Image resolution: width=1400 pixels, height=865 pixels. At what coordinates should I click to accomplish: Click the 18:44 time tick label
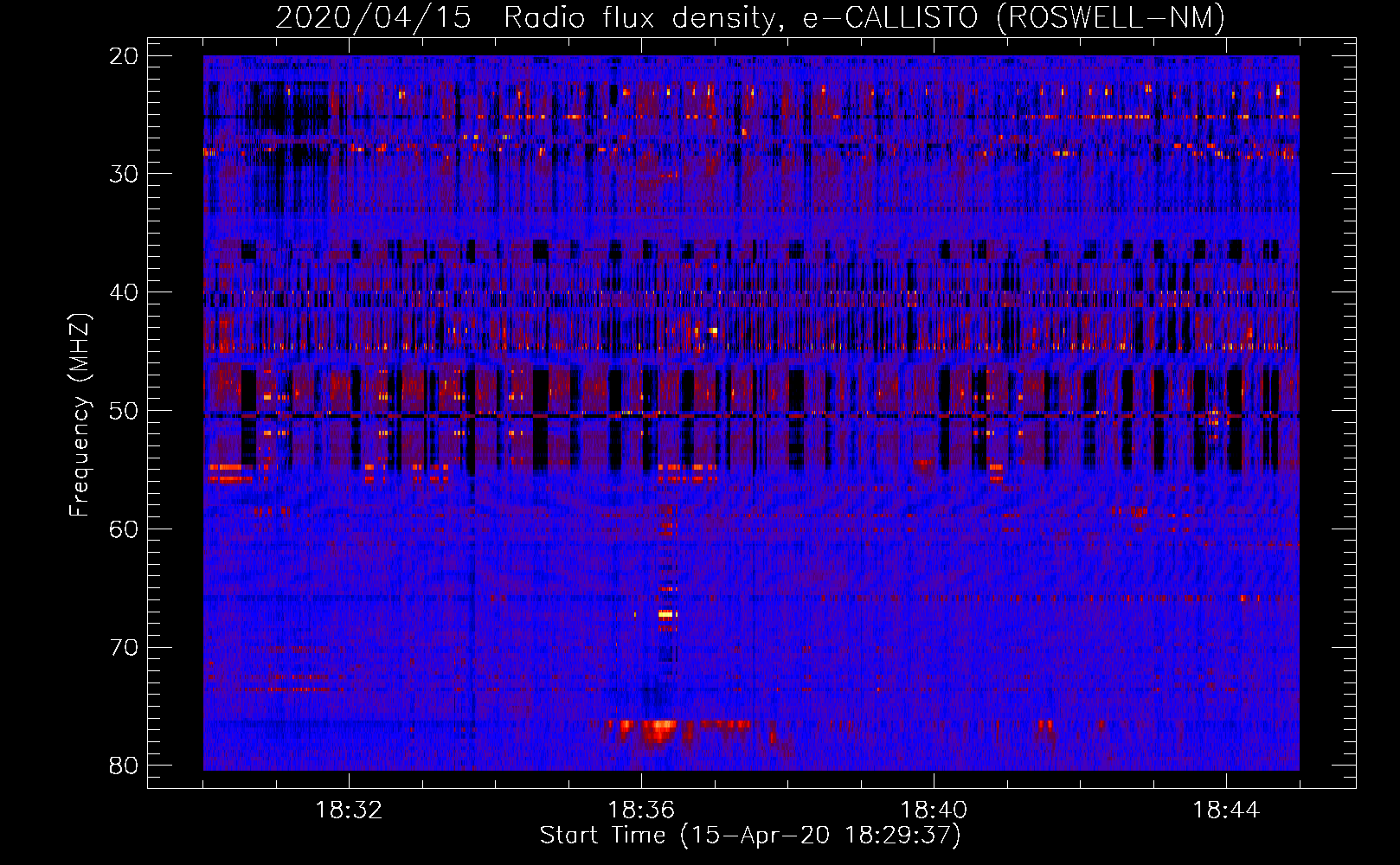[1226, 810]
